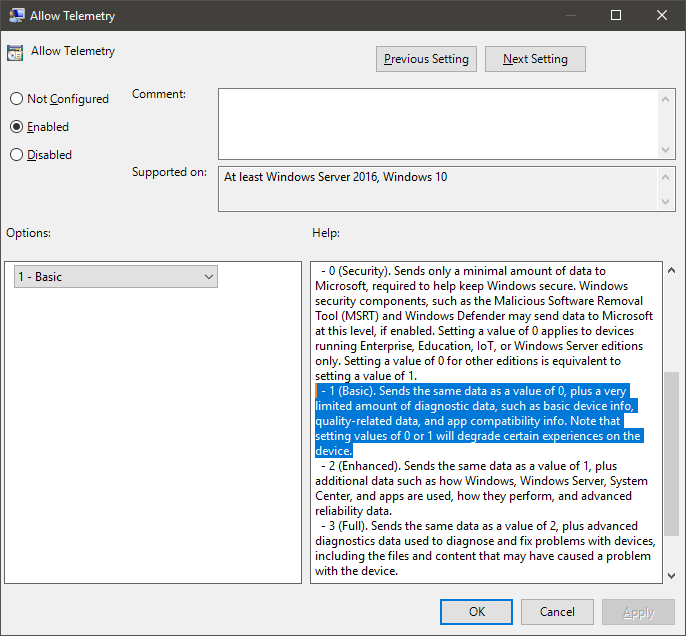686x636 pixels.
Task: Open the 1 - Basic telemetry dropdown
Action: point(116,277)
